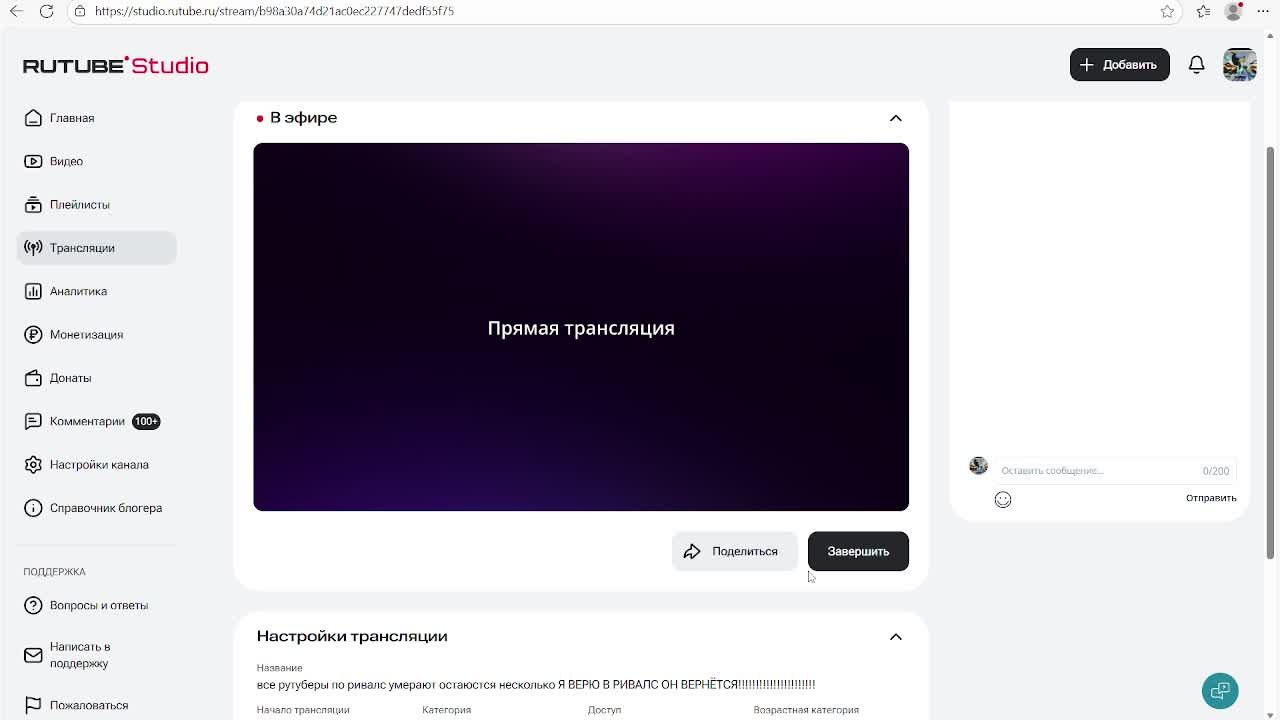Click the Поделиться button
This screenshot has width=1280, height=720.
[x=734, y=551]
